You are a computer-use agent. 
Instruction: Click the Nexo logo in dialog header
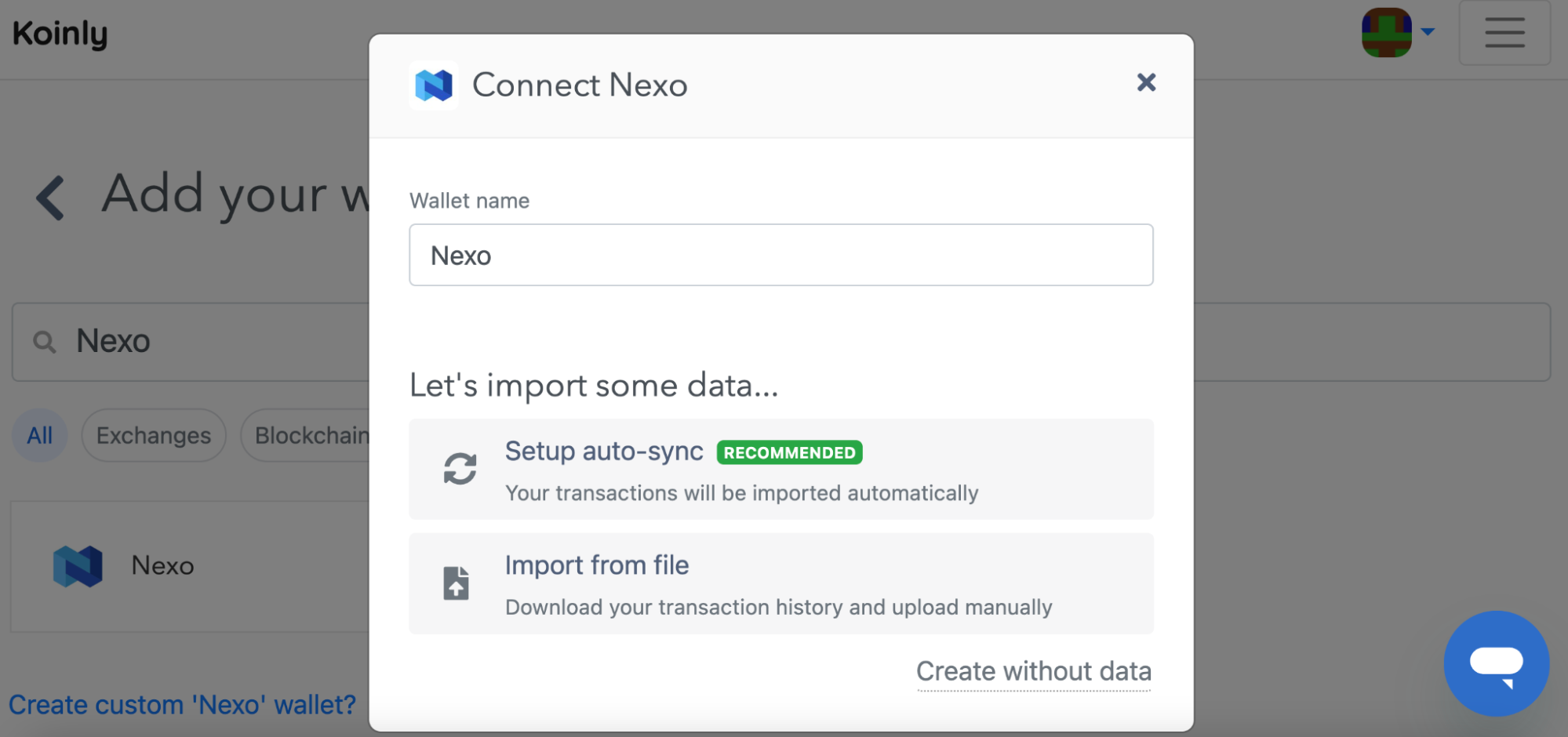(434, 85)
